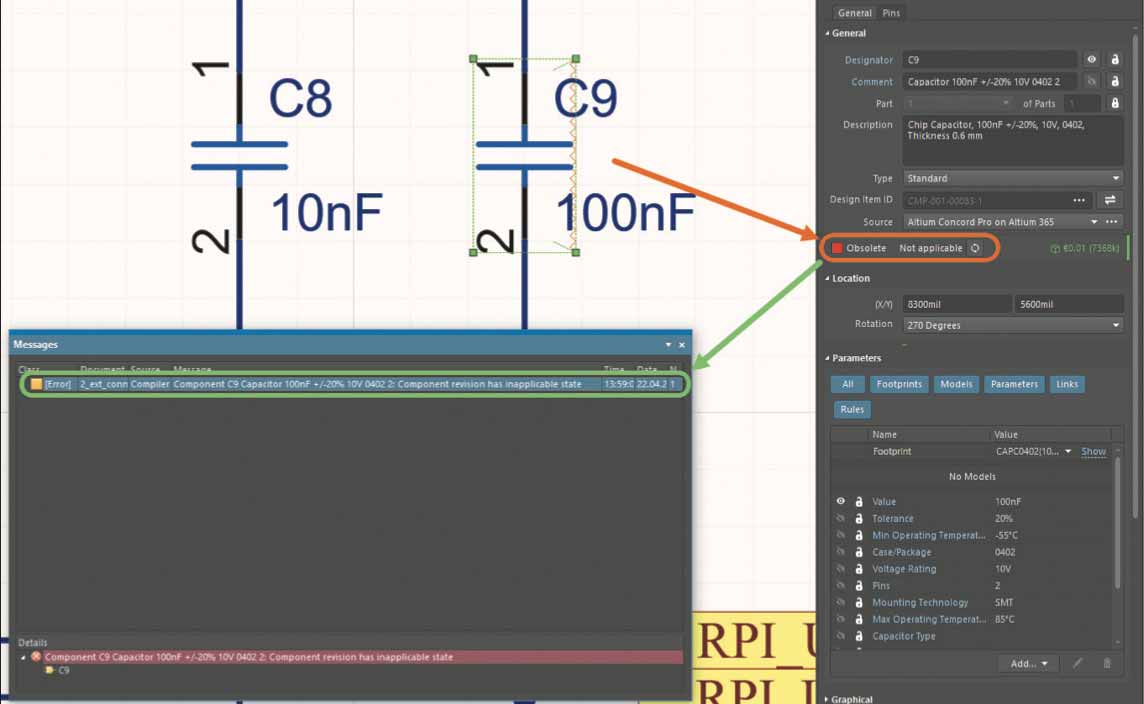The width and height of the screenshot is (1144, 704).
Task: Select the General tab
Action: click(855, 13)
